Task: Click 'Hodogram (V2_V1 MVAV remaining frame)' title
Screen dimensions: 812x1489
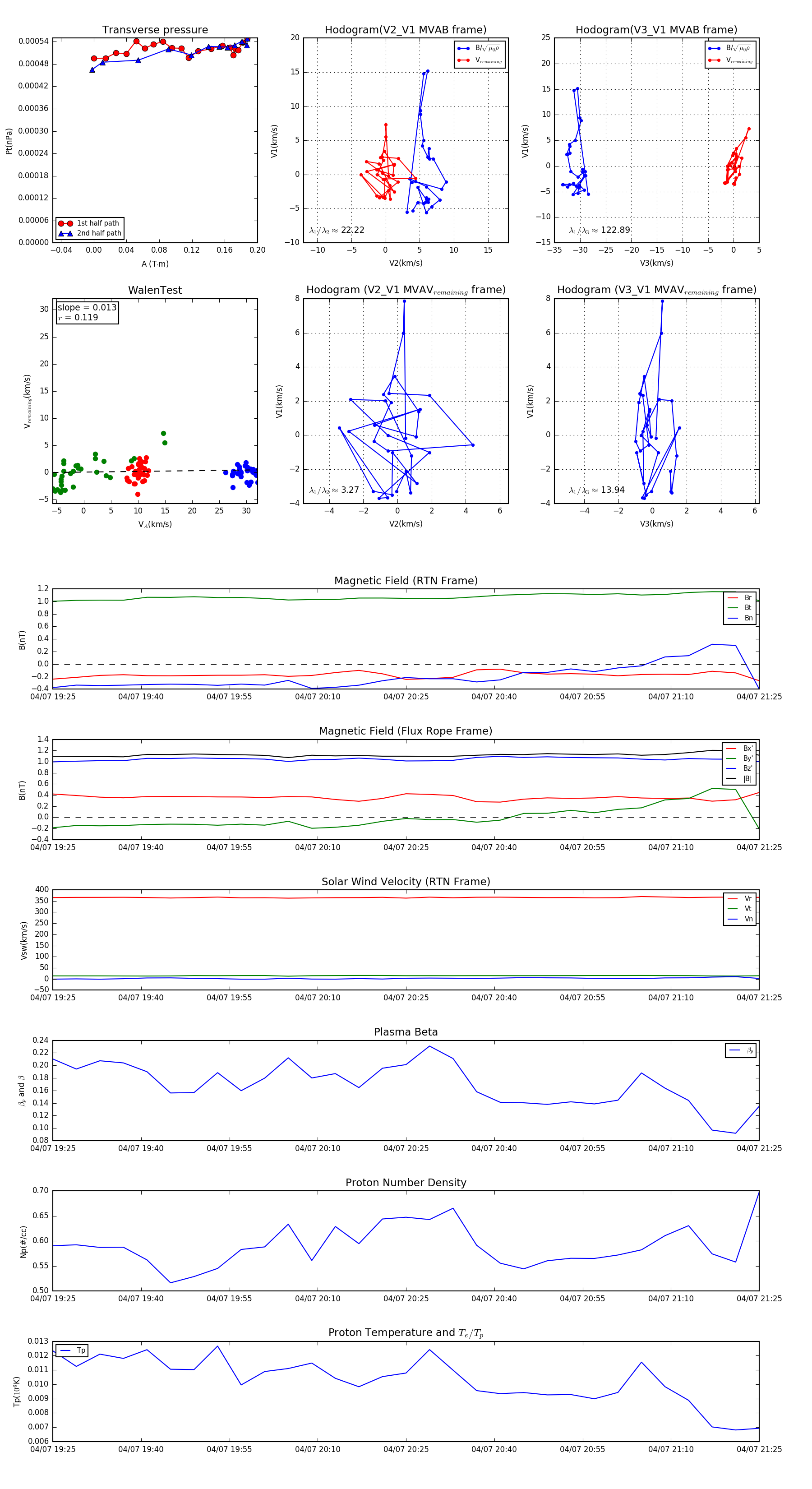Action: [x=406, y=290]
